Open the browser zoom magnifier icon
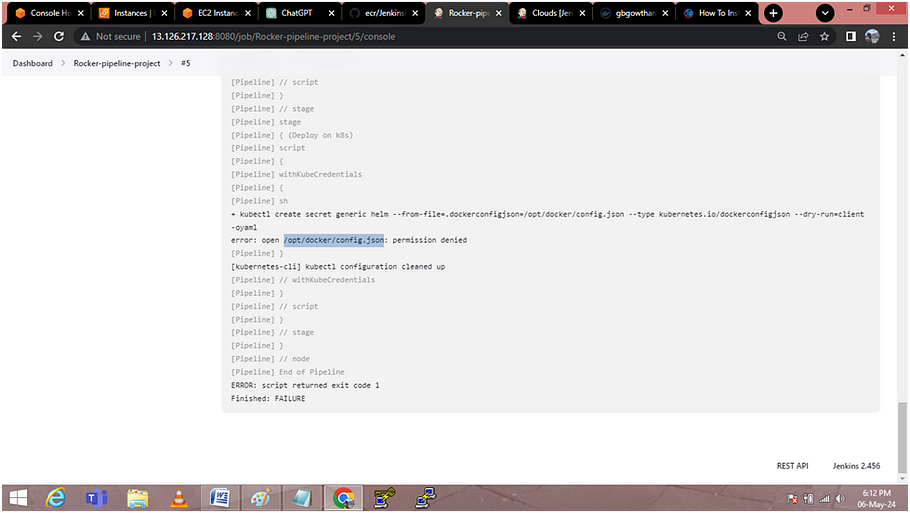The height and width of the screenshot is (513, 910). tap(782, 37)
